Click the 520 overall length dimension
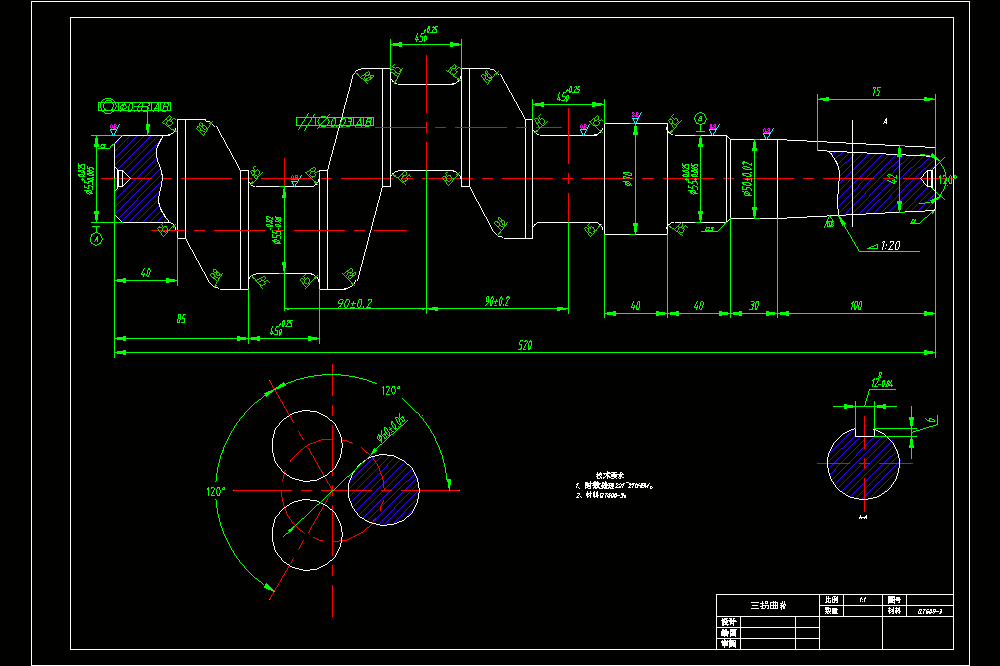1000x666 pixels. pos(525,345)
